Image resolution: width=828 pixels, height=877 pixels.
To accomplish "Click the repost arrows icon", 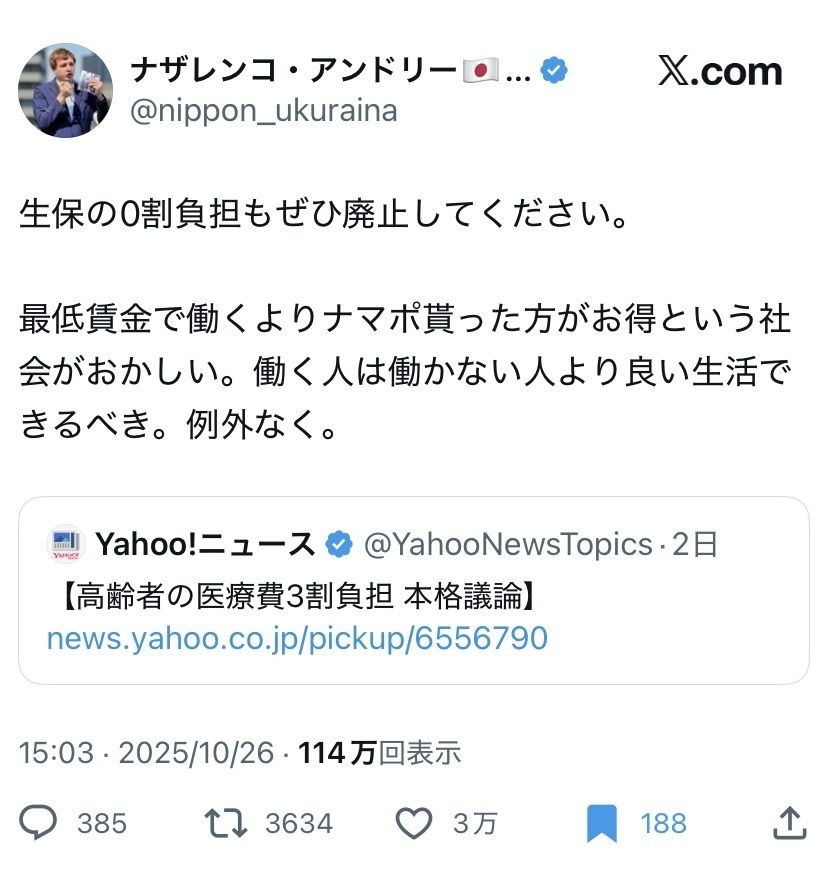I will (225, 822).
